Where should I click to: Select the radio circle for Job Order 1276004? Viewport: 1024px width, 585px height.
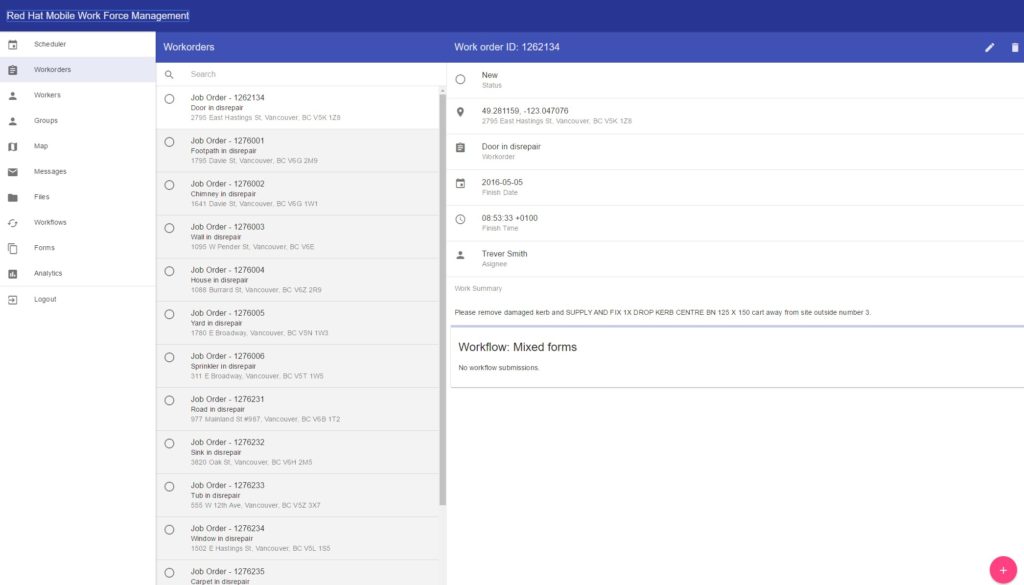point(169,271)
